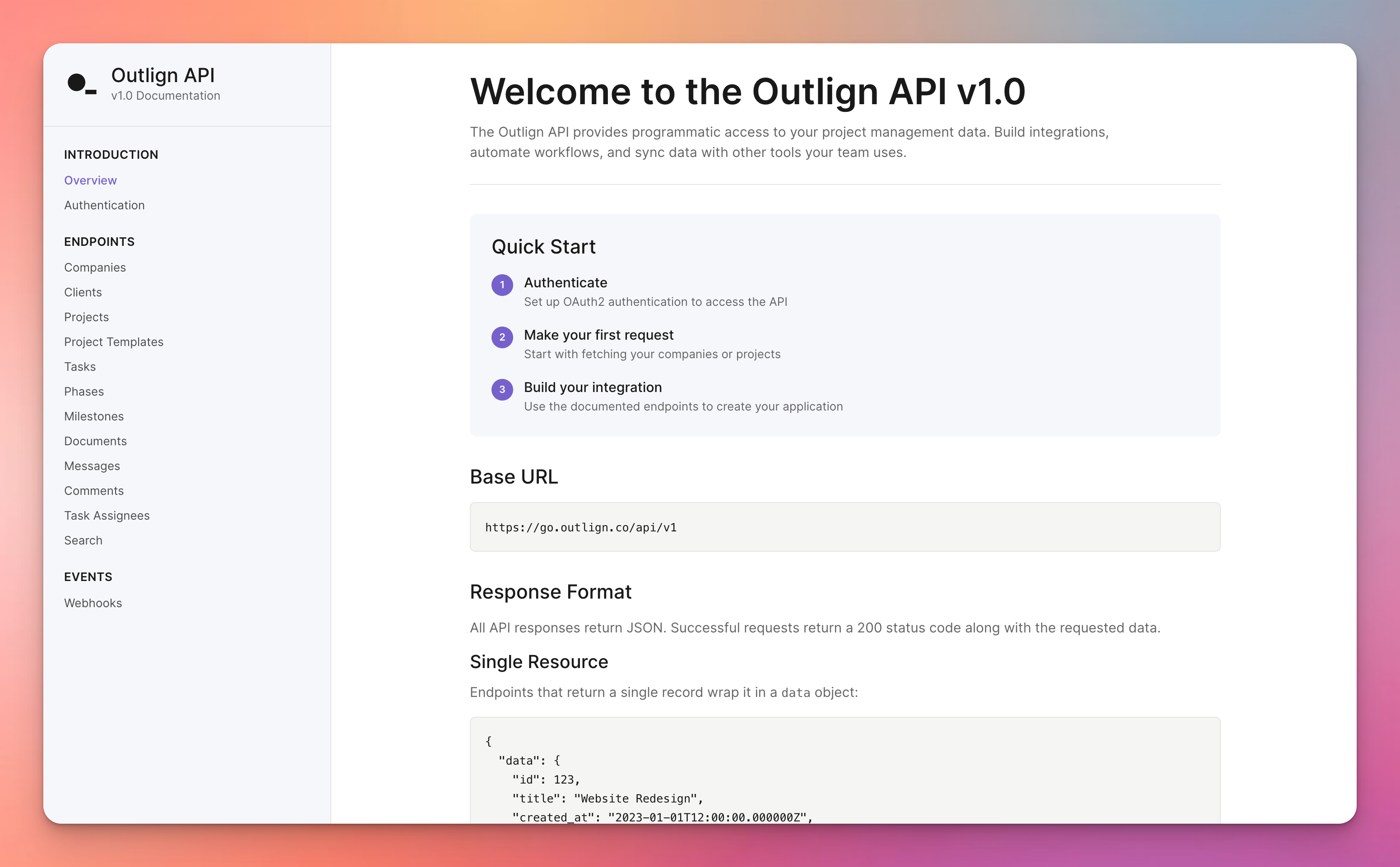
Task: Open the Phases endpoint page
Action: pos(84,392)
